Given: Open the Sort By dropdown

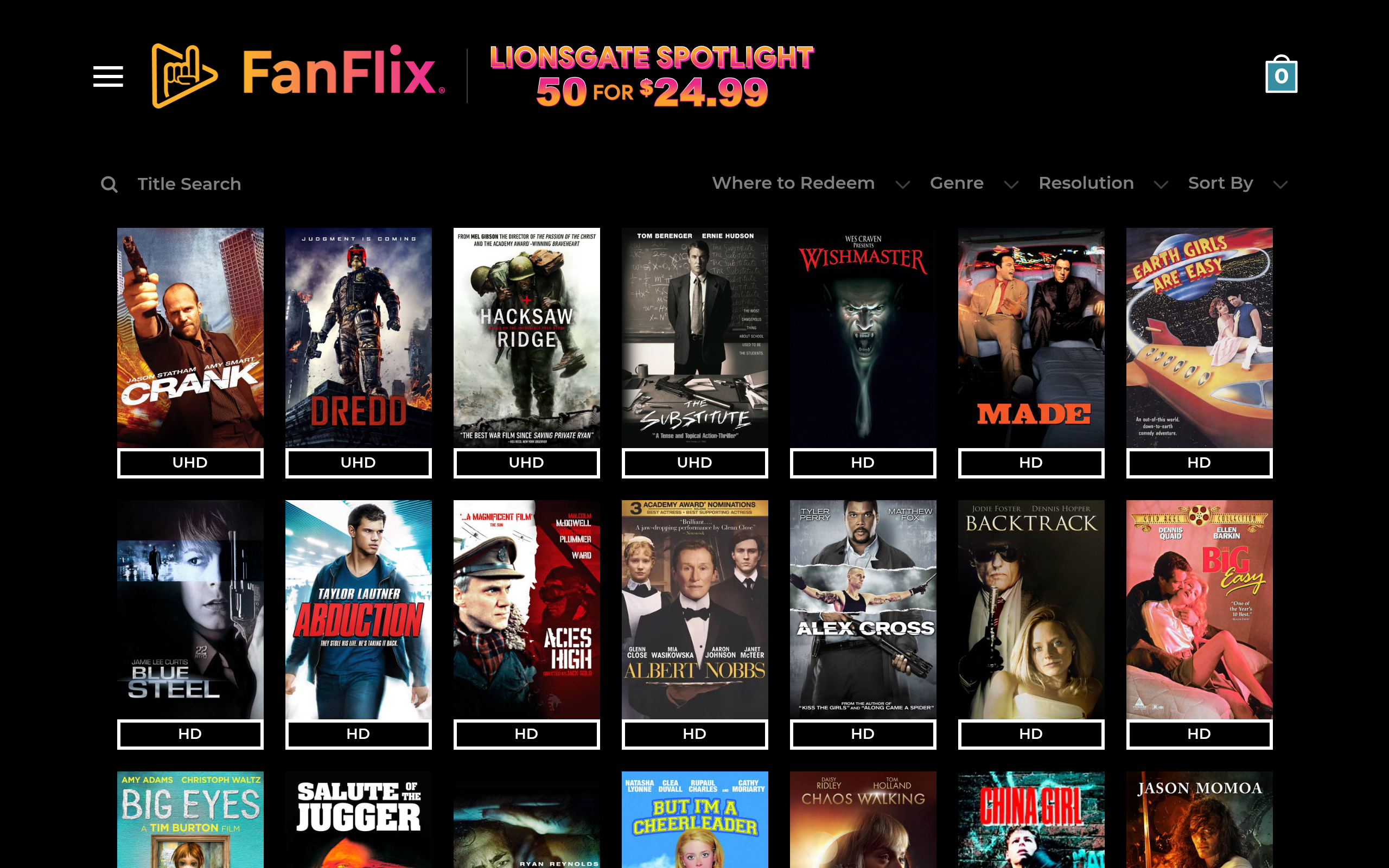Looking at the screenshot, I should pos(1238,183).
